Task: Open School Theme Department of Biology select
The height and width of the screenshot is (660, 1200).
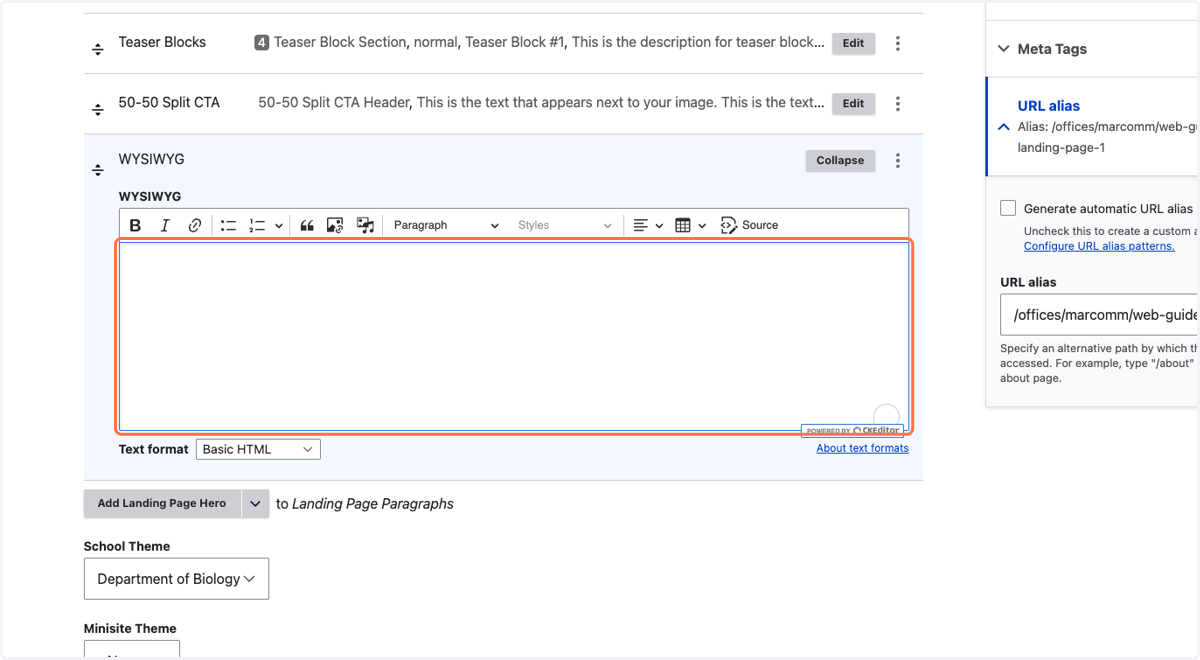Action: 176,579
